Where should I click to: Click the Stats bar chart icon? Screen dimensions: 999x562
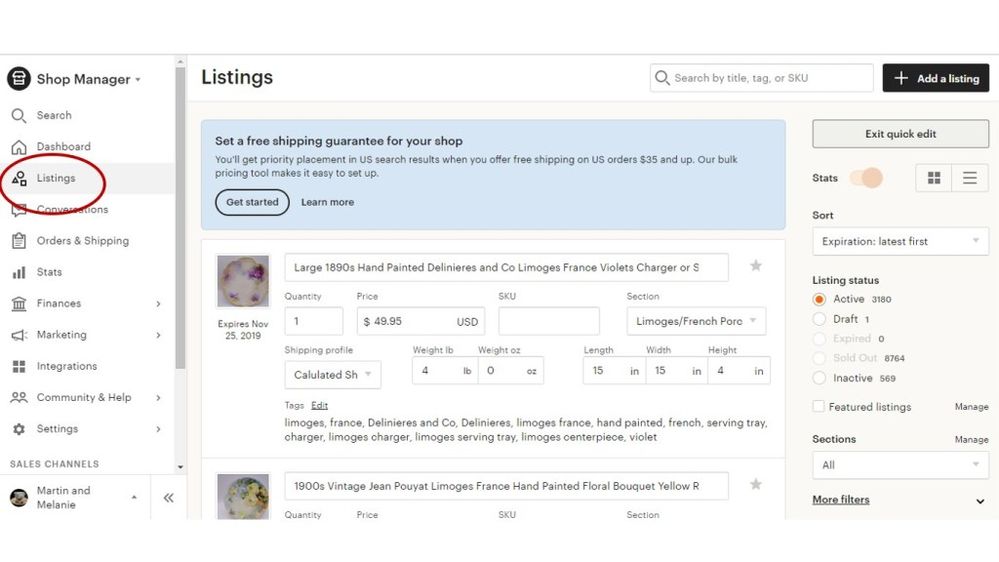pyautogui.click(x=19, y=272)
